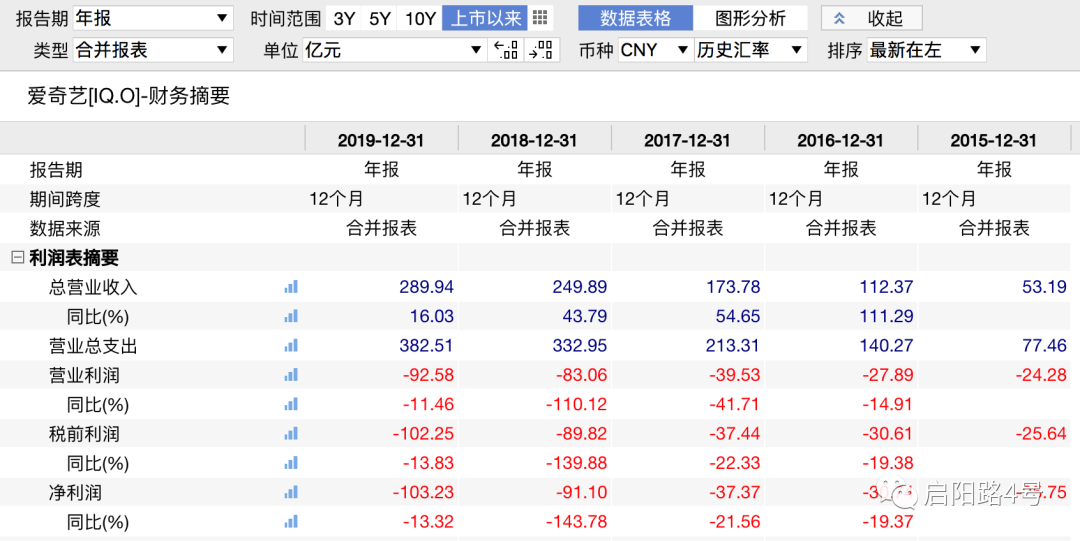Viewport: 1080px width, 541px height.
Task: Select the 5Y time range
Action: point(380,18)
